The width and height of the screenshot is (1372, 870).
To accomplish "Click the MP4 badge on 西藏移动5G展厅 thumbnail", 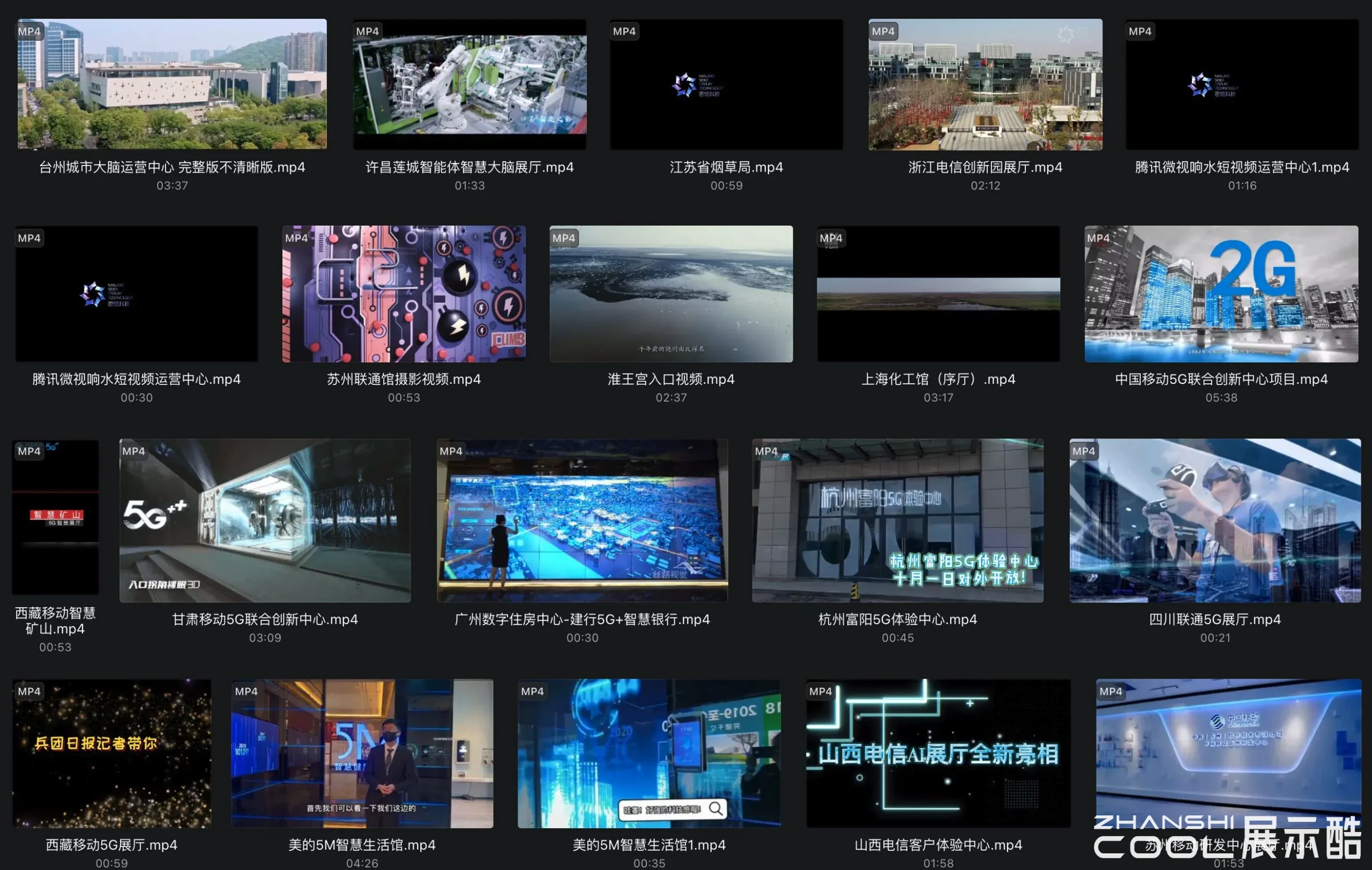I will coord(29,691).
